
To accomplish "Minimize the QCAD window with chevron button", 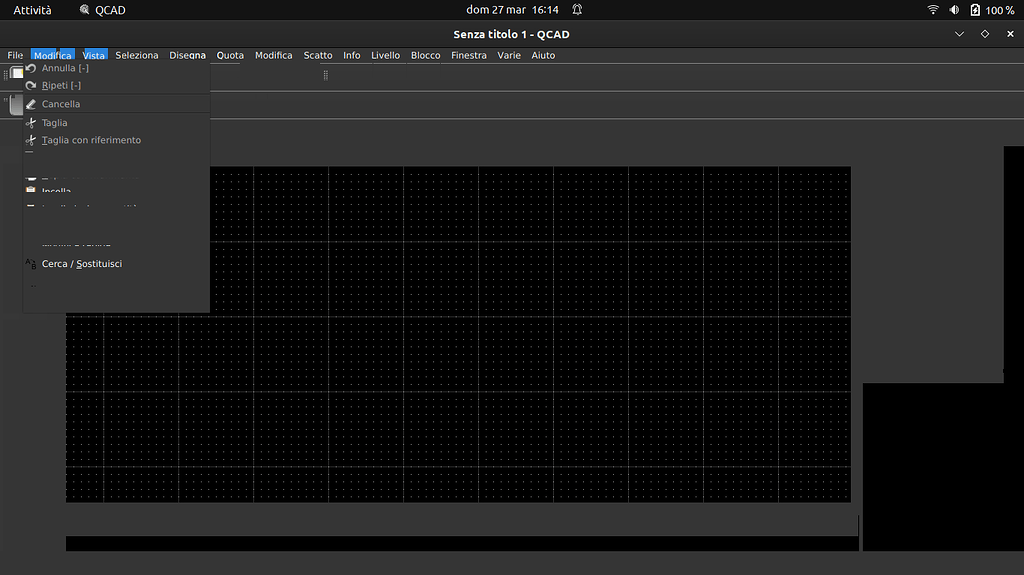I will [x=959, y=34].
